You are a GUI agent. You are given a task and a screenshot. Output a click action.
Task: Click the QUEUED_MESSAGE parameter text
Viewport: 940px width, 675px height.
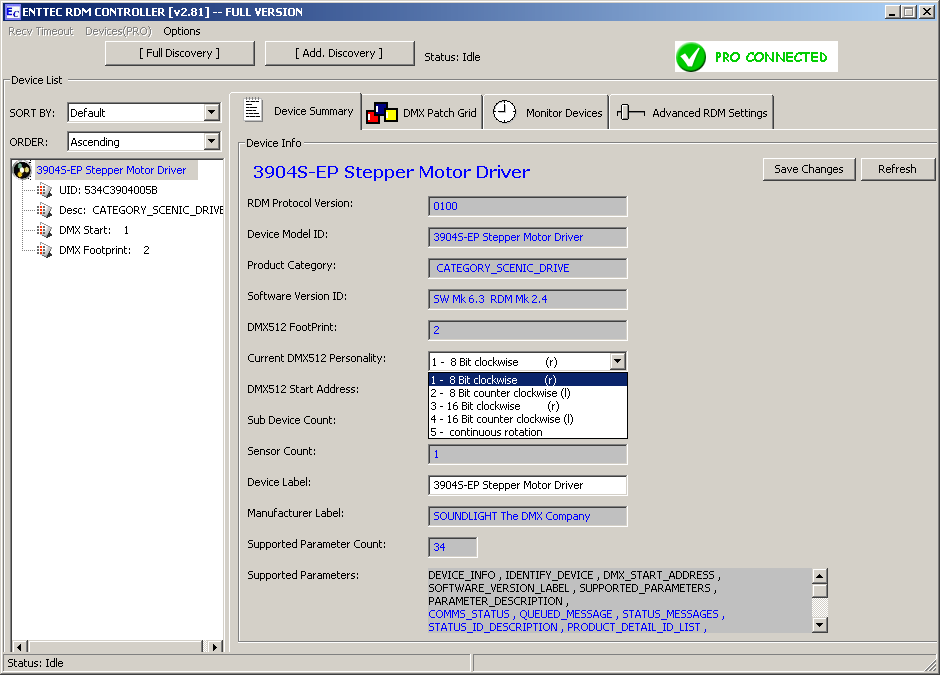tap(565, 614)
